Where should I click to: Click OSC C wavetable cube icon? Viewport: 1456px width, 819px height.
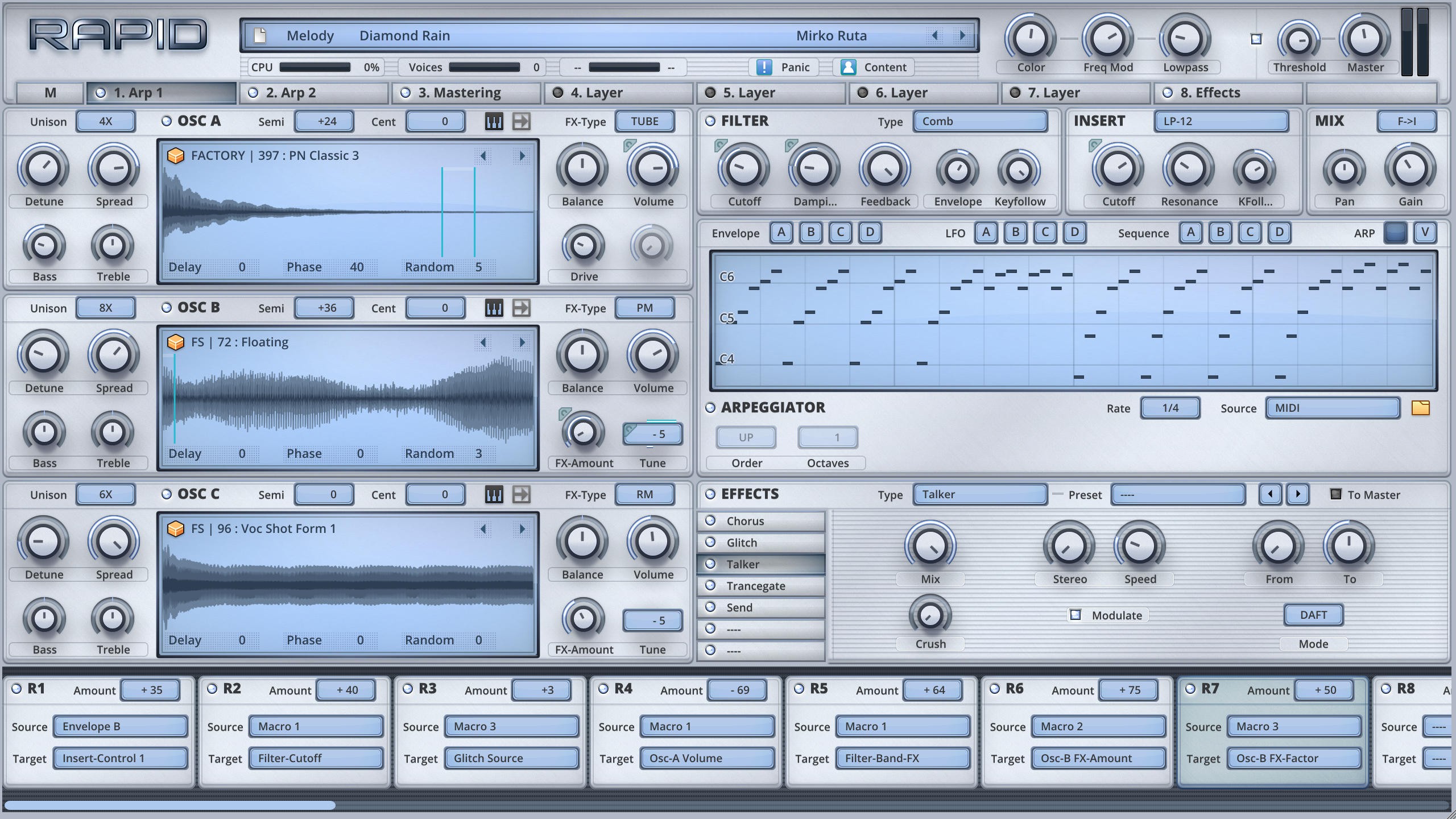coord(176,528)
